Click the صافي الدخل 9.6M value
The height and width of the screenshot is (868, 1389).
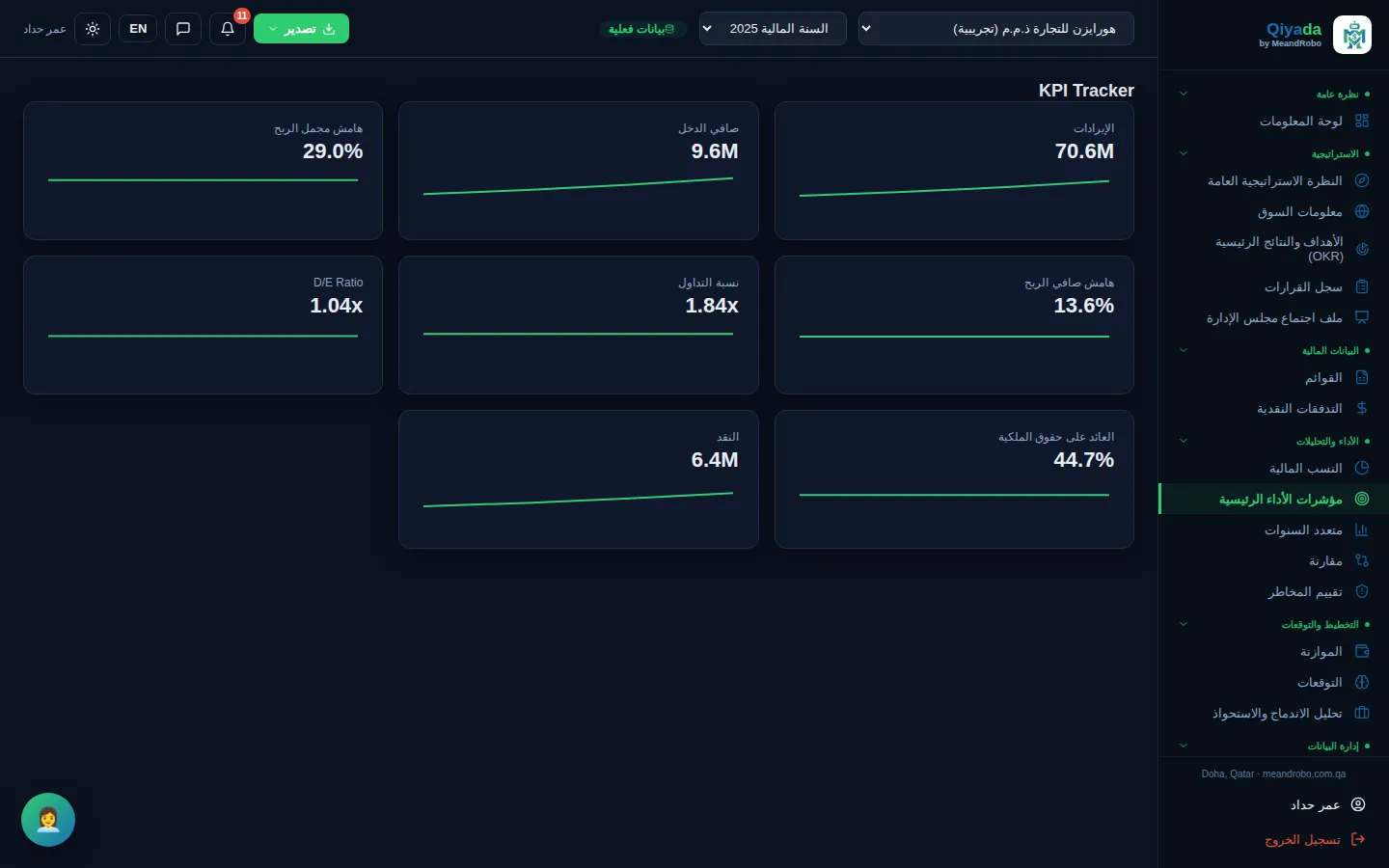[715, 151]
